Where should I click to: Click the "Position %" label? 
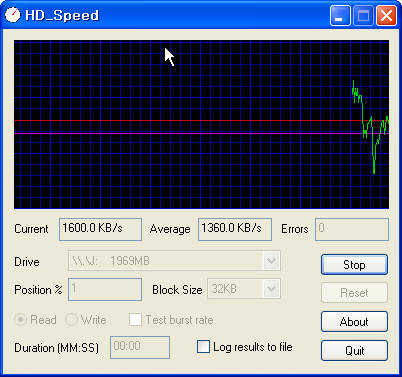(38, 290)
